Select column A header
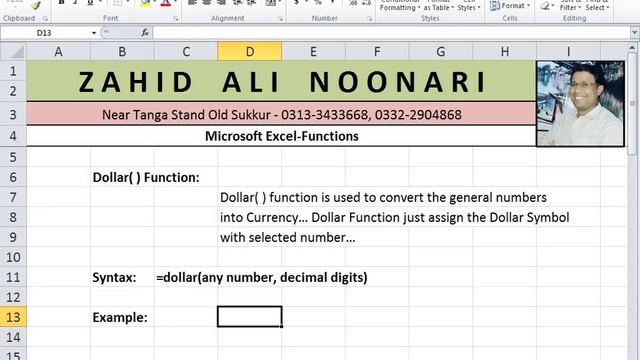The image size is (640, 360). [58, 52]
